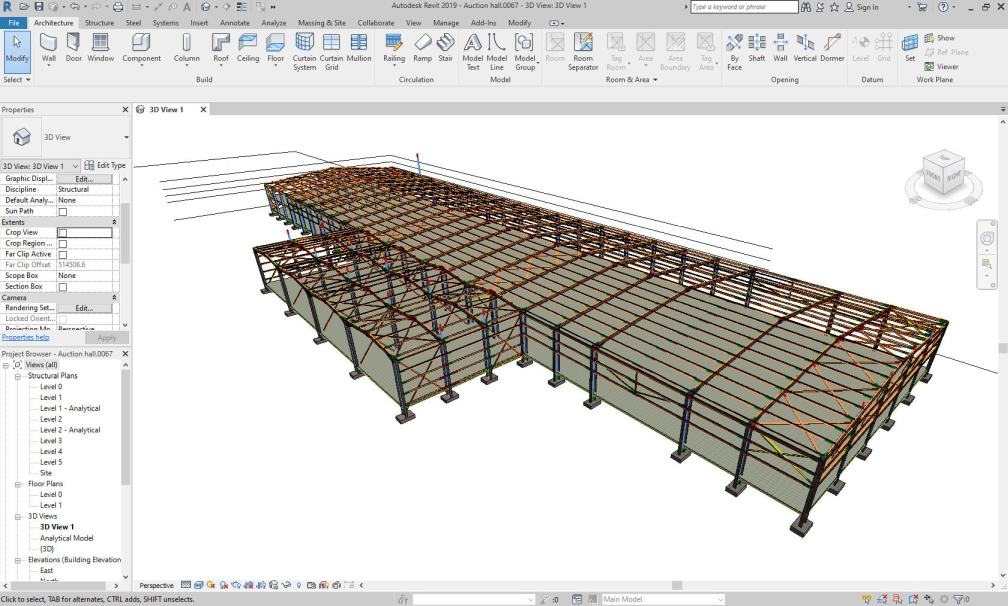1008x606 pixels.
Task: Click the Room Separator tool
Action: point(583,51)
